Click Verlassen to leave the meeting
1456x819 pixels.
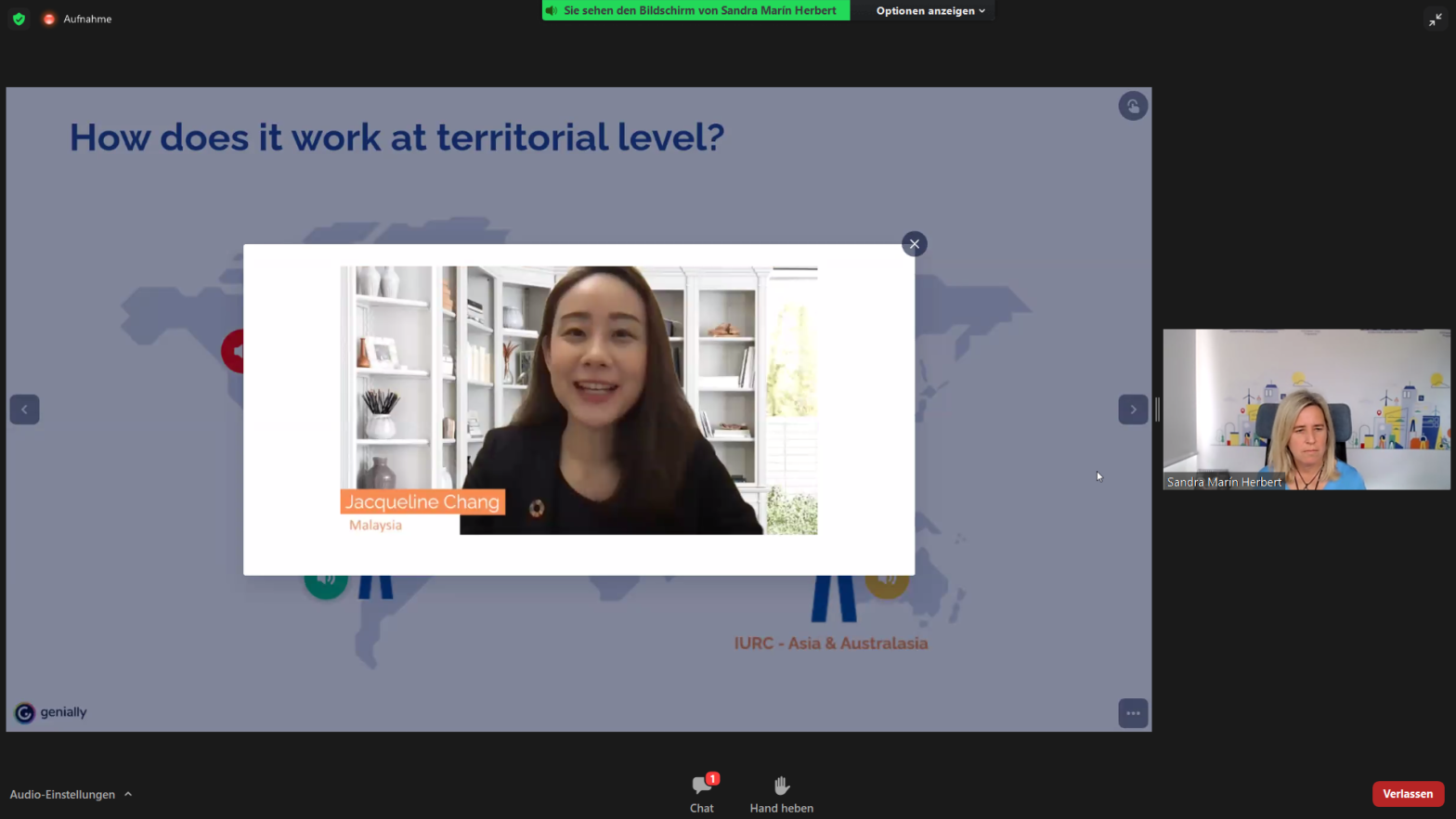(x=1407, y=794)
